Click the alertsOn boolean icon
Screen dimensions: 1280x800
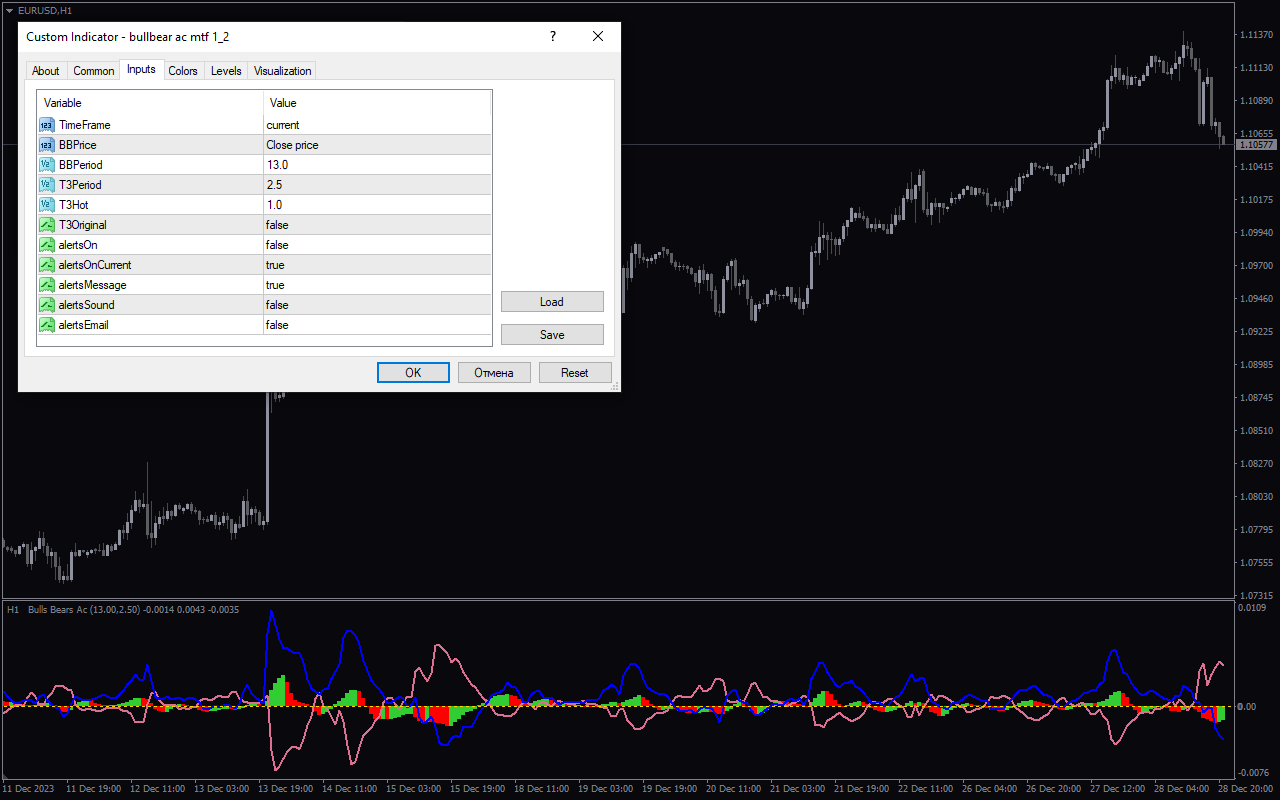(x=47, y=245)
